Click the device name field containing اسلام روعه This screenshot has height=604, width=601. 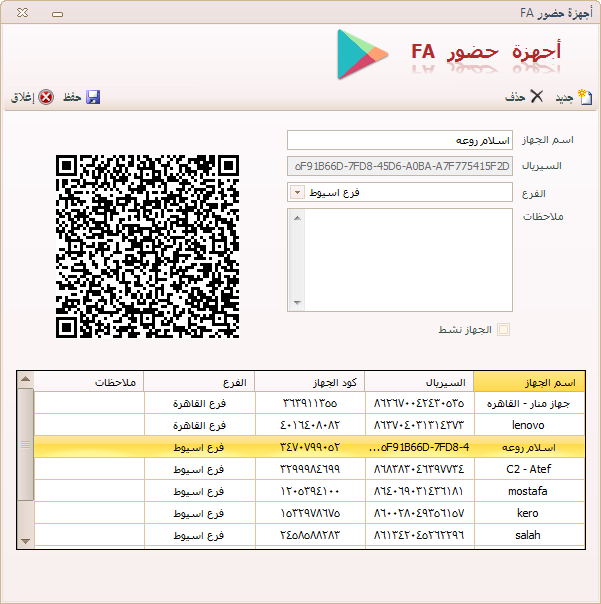coord(400,140)
